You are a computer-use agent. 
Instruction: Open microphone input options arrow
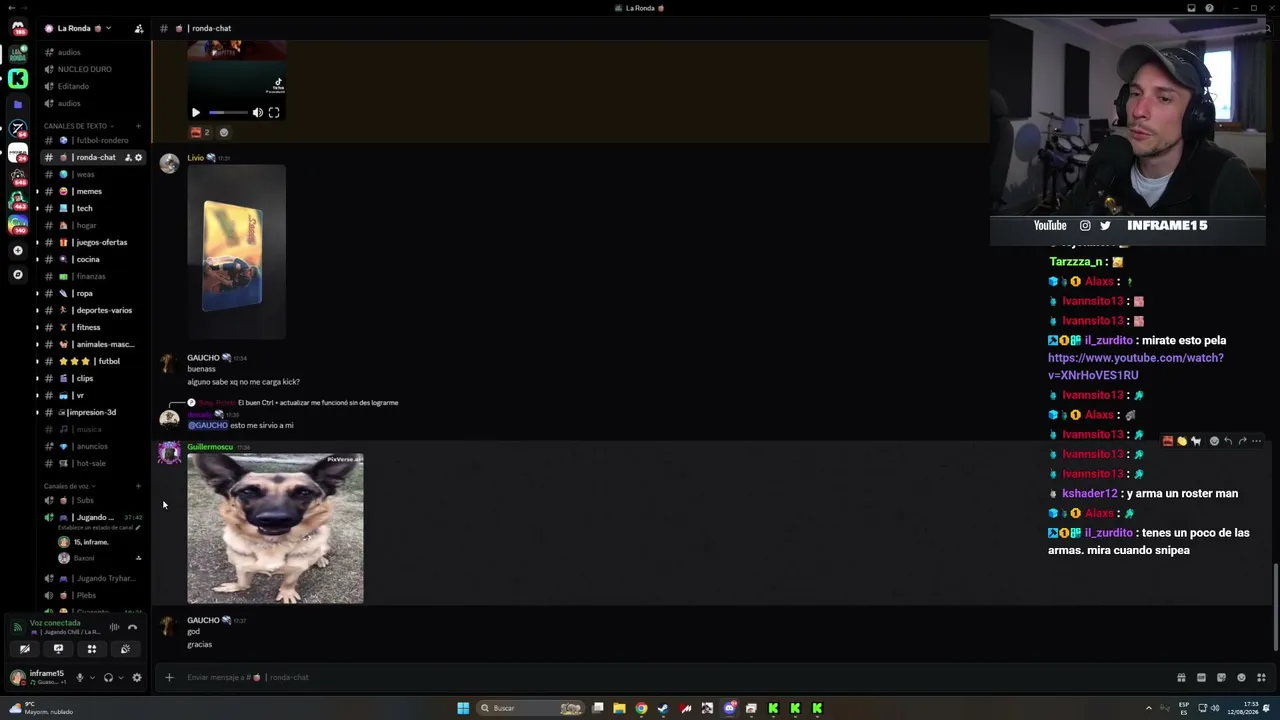click(92, 677)
